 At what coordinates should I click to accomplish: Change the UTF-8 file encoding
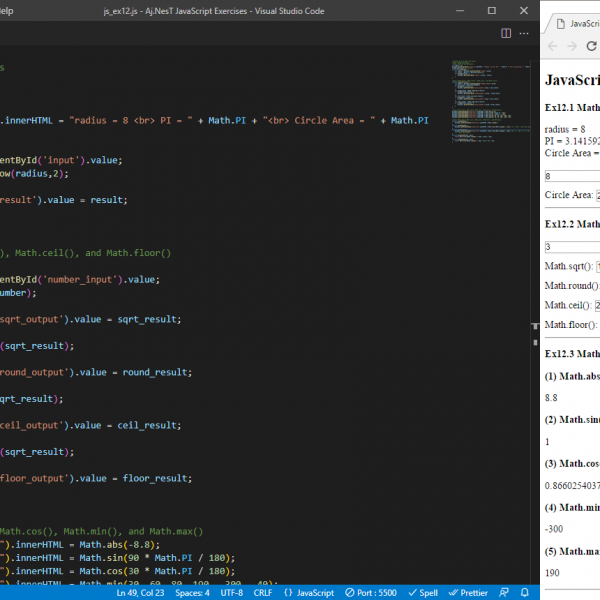coord(231,592)
